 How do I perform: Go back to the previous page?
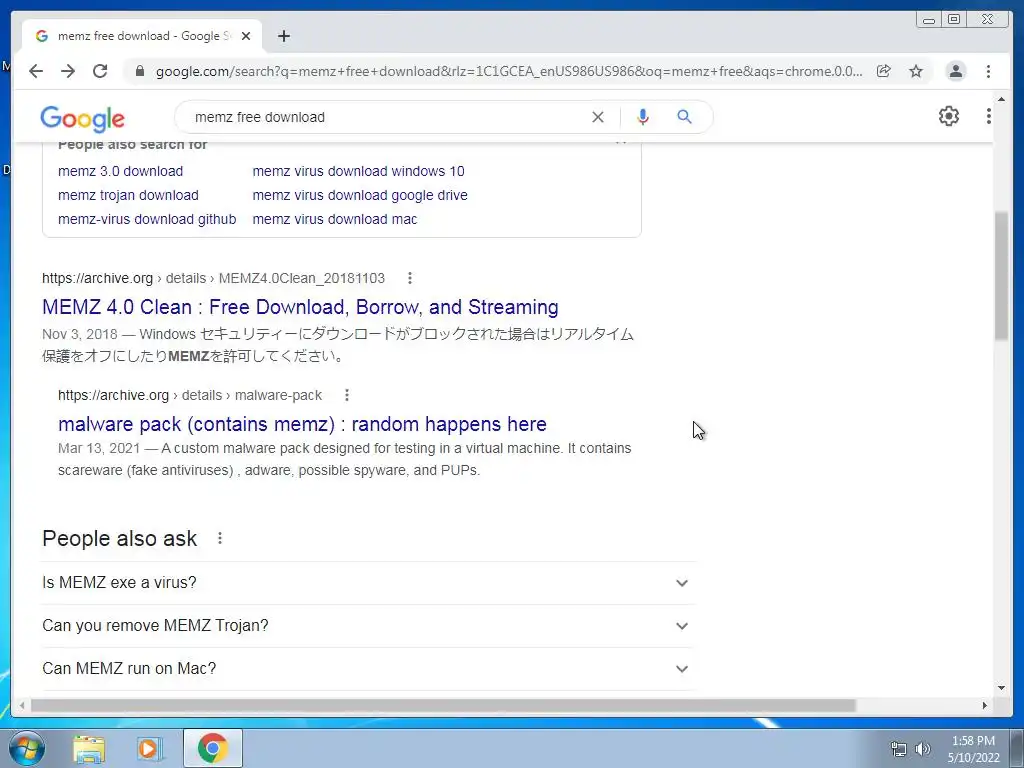point(36,71)
